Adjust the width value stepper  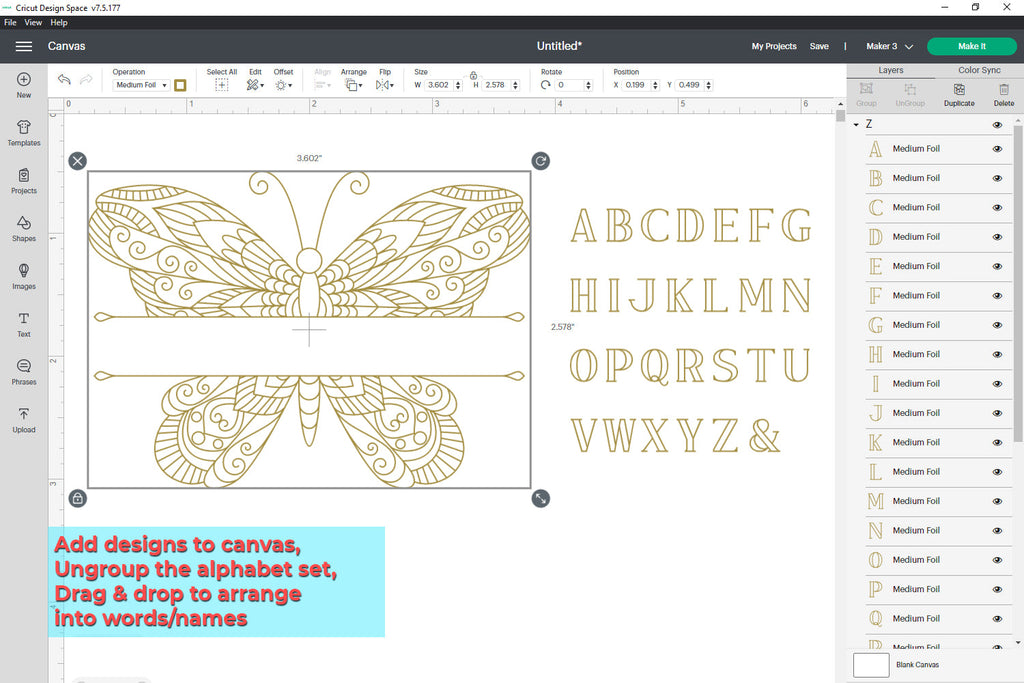[458, 85]
